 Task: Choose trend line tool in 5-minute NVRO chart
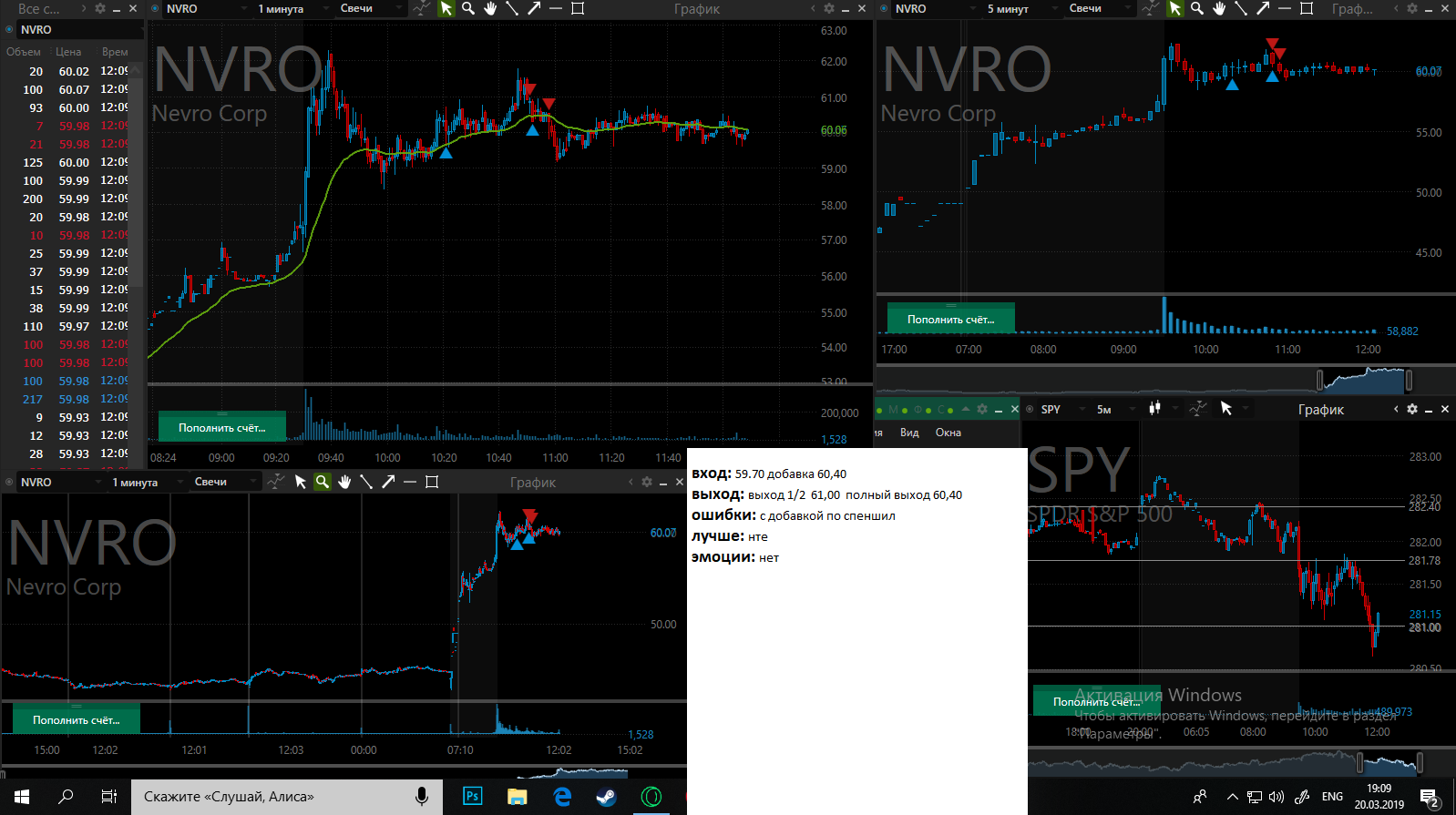1241,8
